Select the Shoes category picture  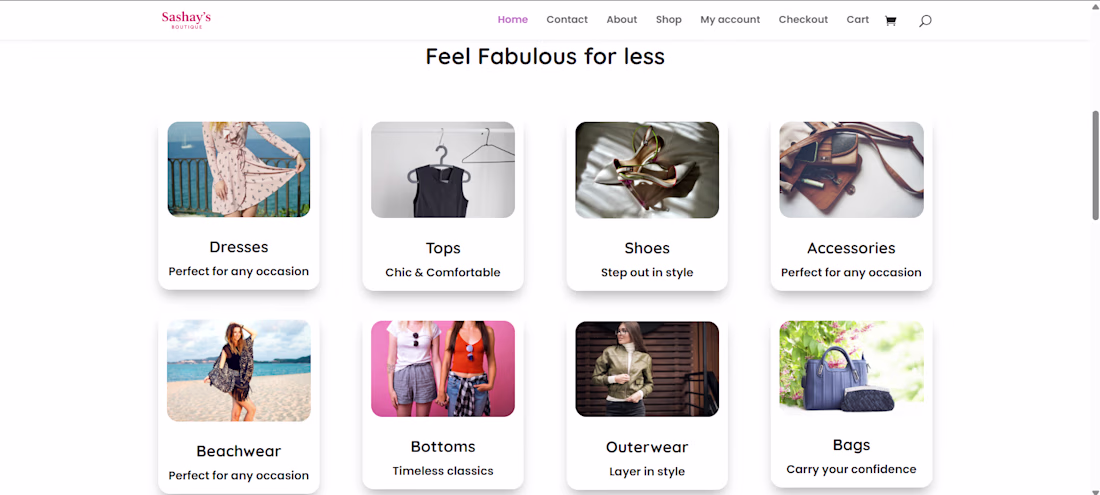click(x=647, y=170)
